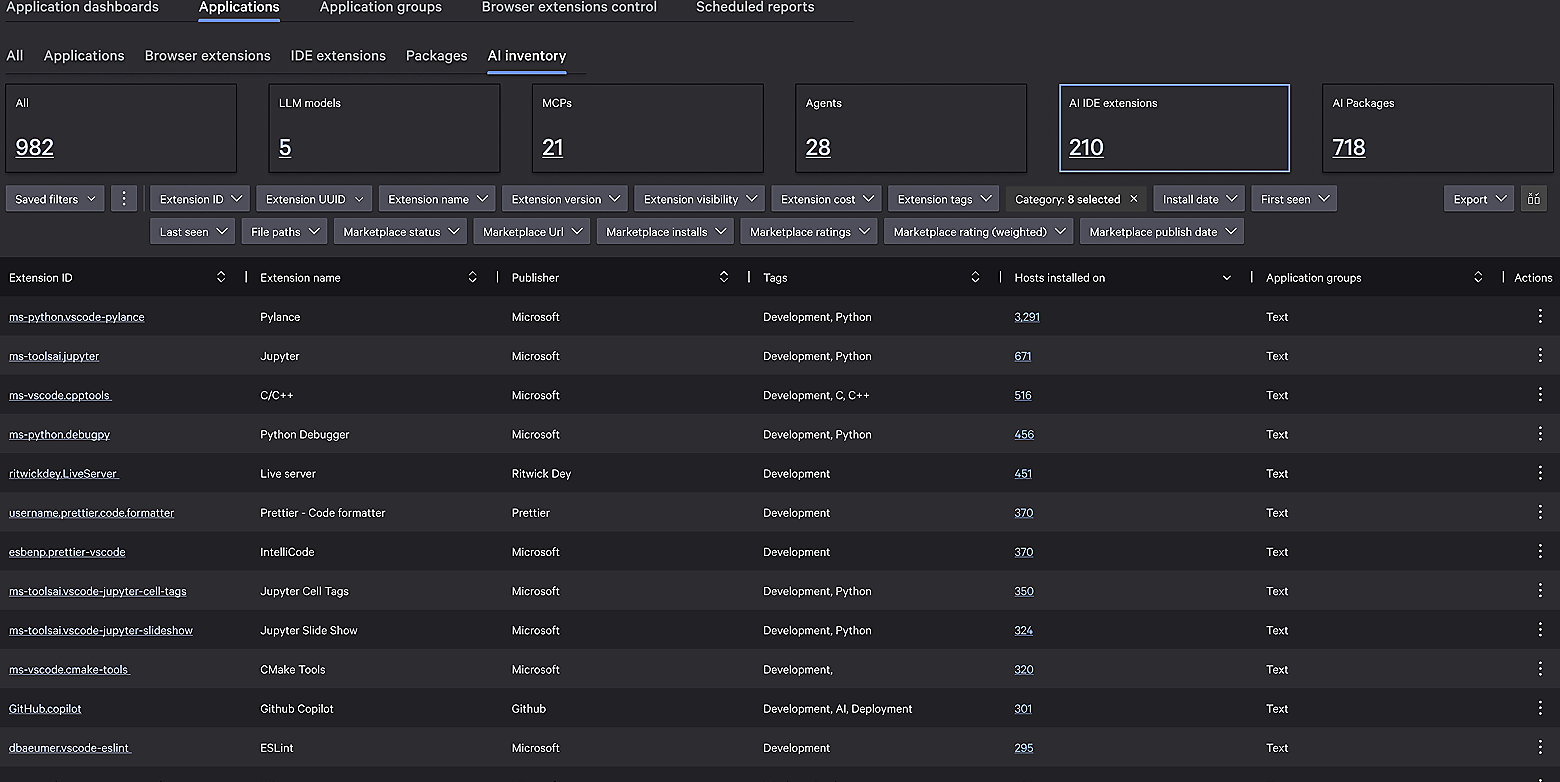Sort the Tags column

point(975,277)
